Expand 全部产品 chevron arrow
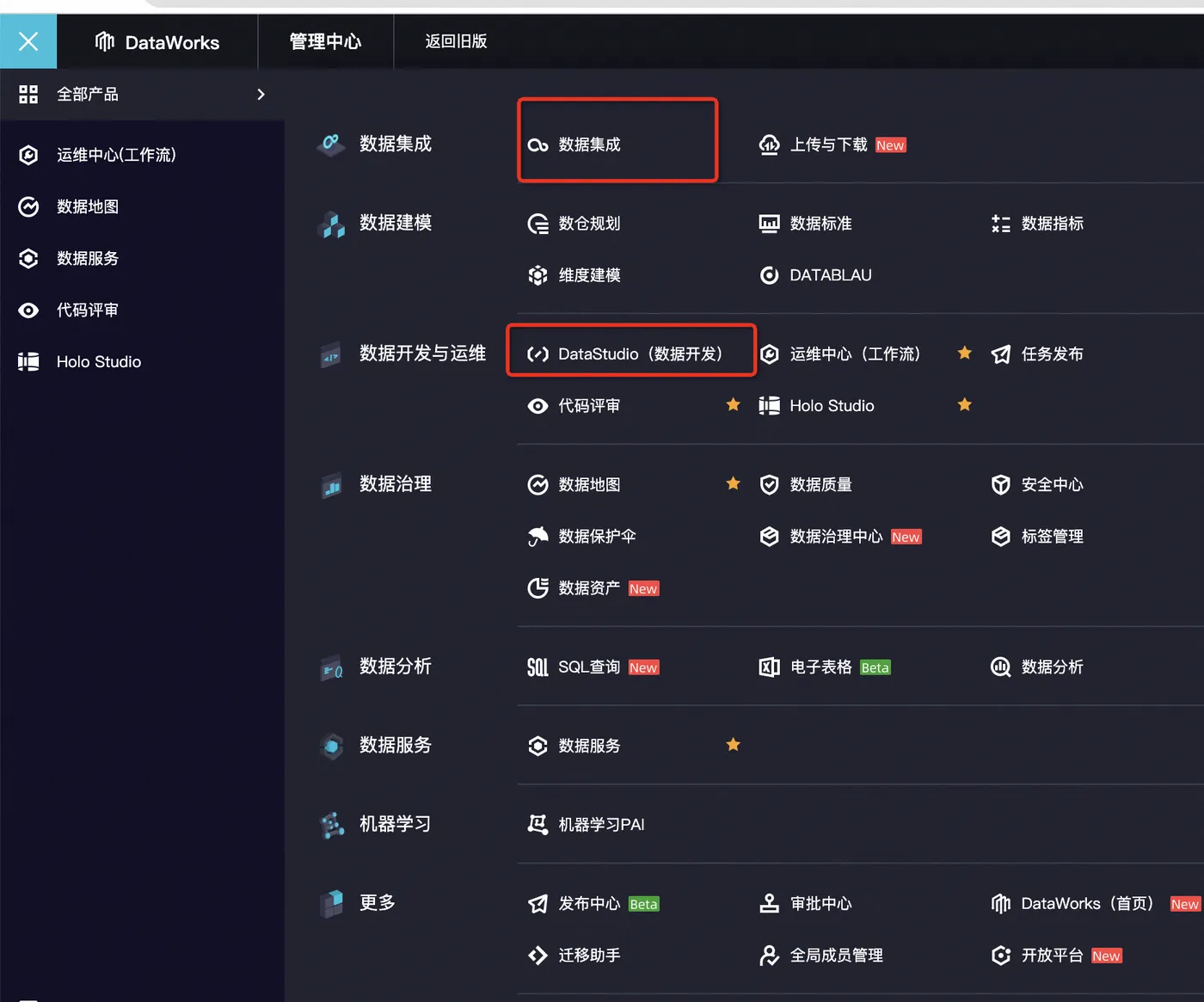This screenshot has height=1002, width=1204. coord(261,95)
